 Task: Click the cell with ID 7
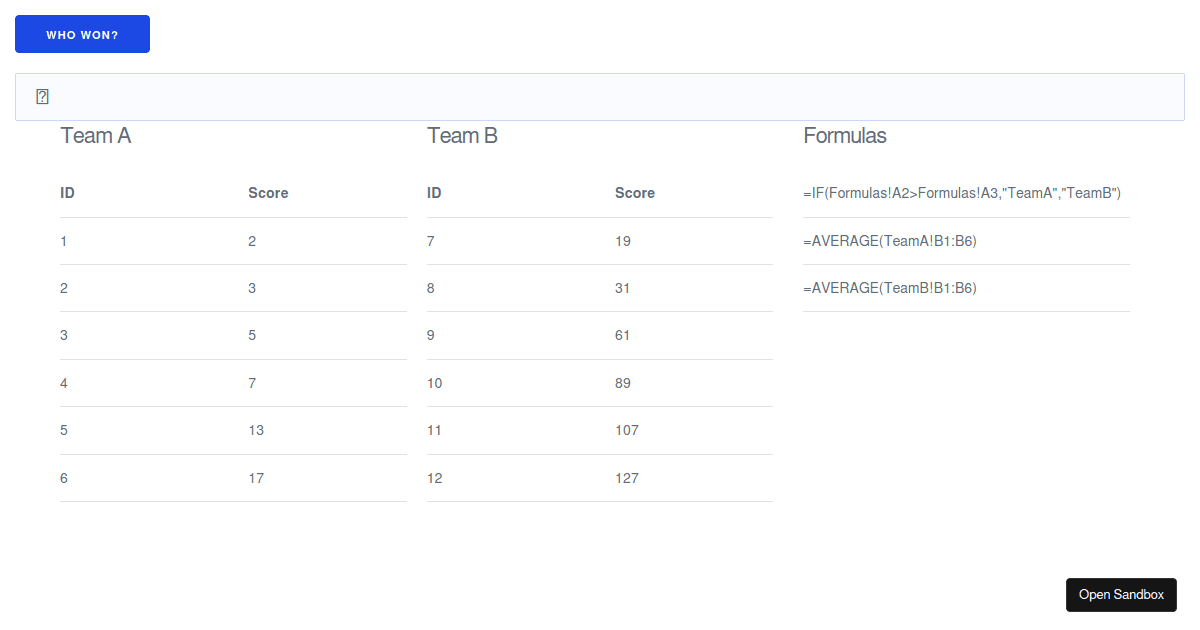430,241
